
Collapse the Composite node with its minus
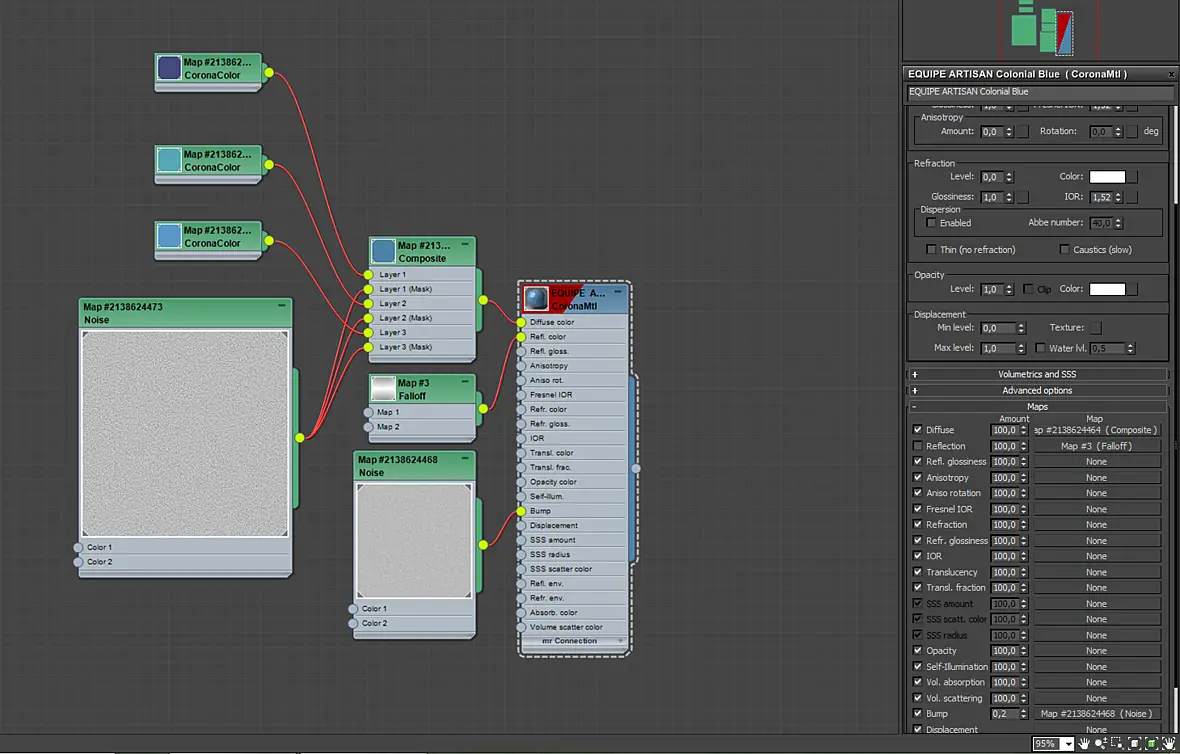[465, 245]
